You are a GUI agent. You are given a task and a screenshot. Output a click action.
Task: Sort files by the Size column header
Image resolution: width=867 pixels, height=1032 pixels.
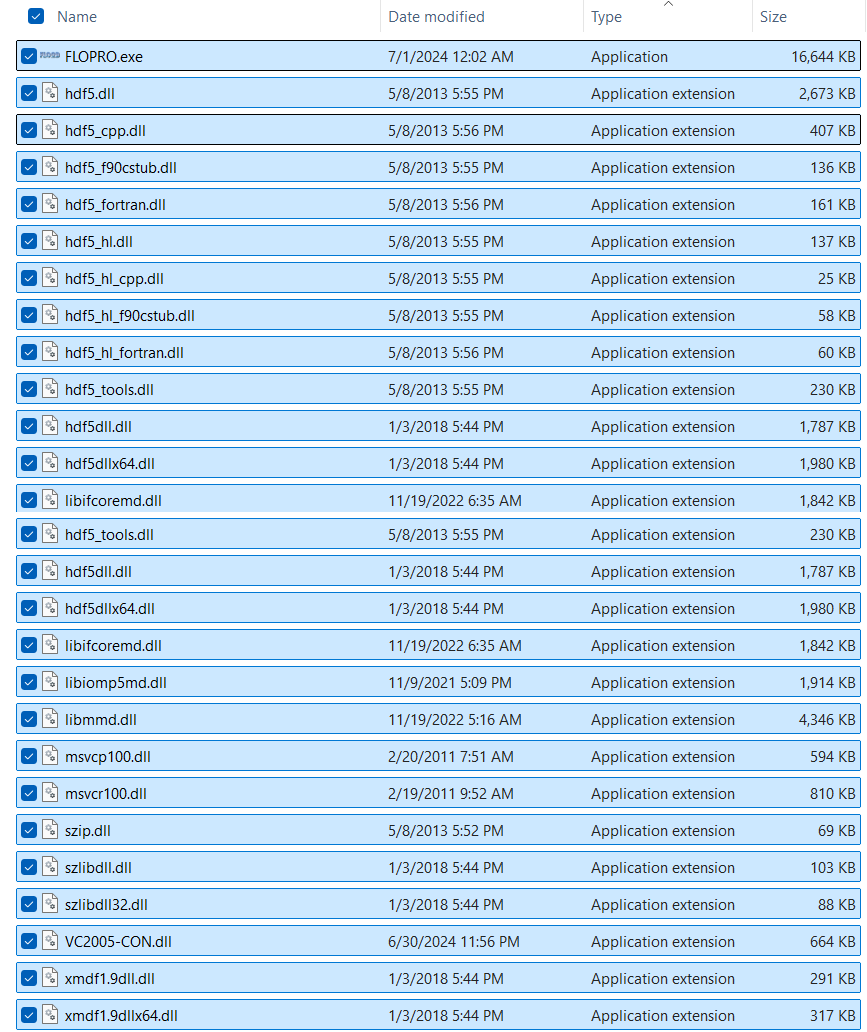coord(773,17)
